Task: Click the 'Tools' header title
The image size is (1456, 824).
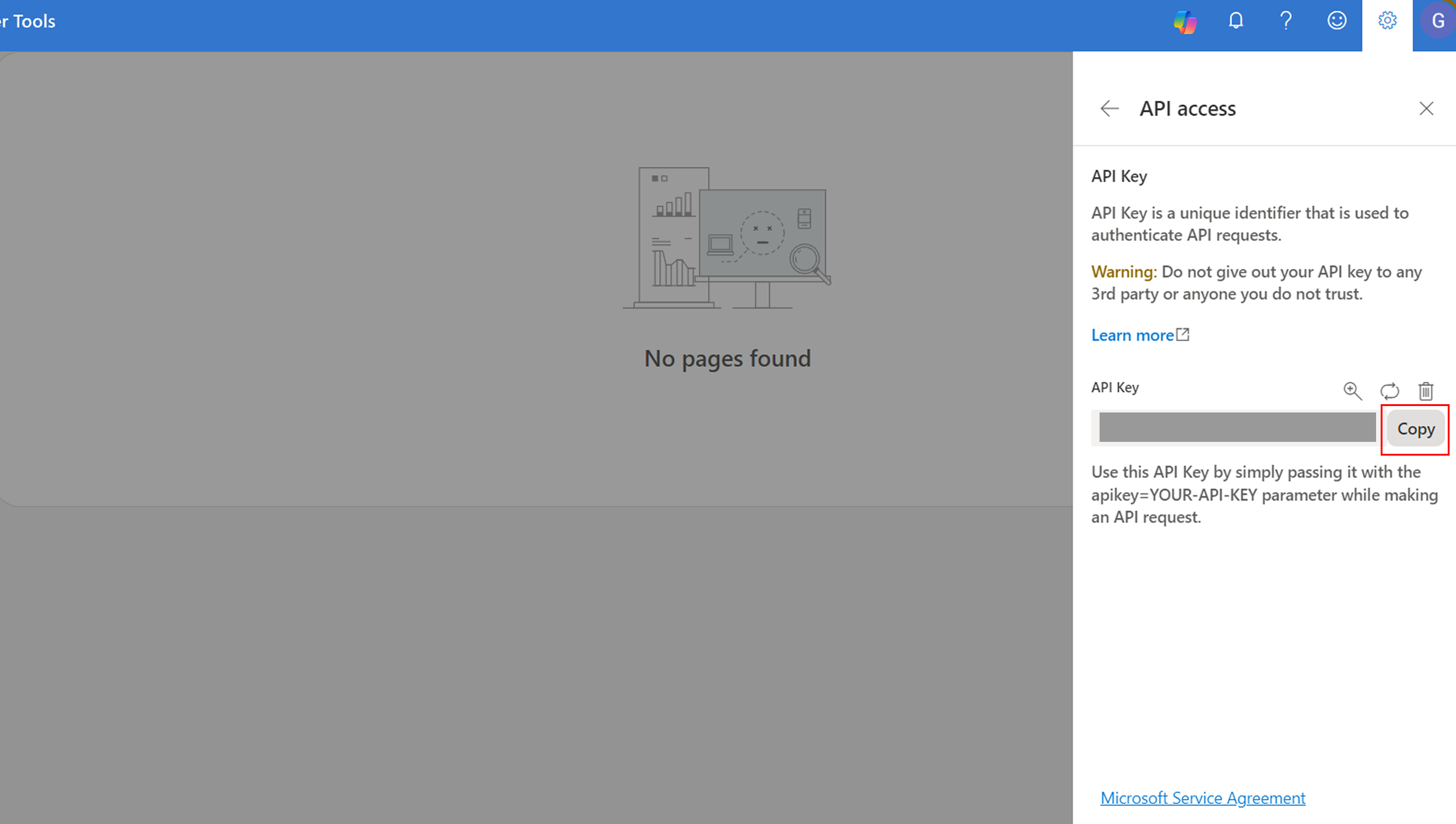Action: pyautogui.click(x=34, y=22)
